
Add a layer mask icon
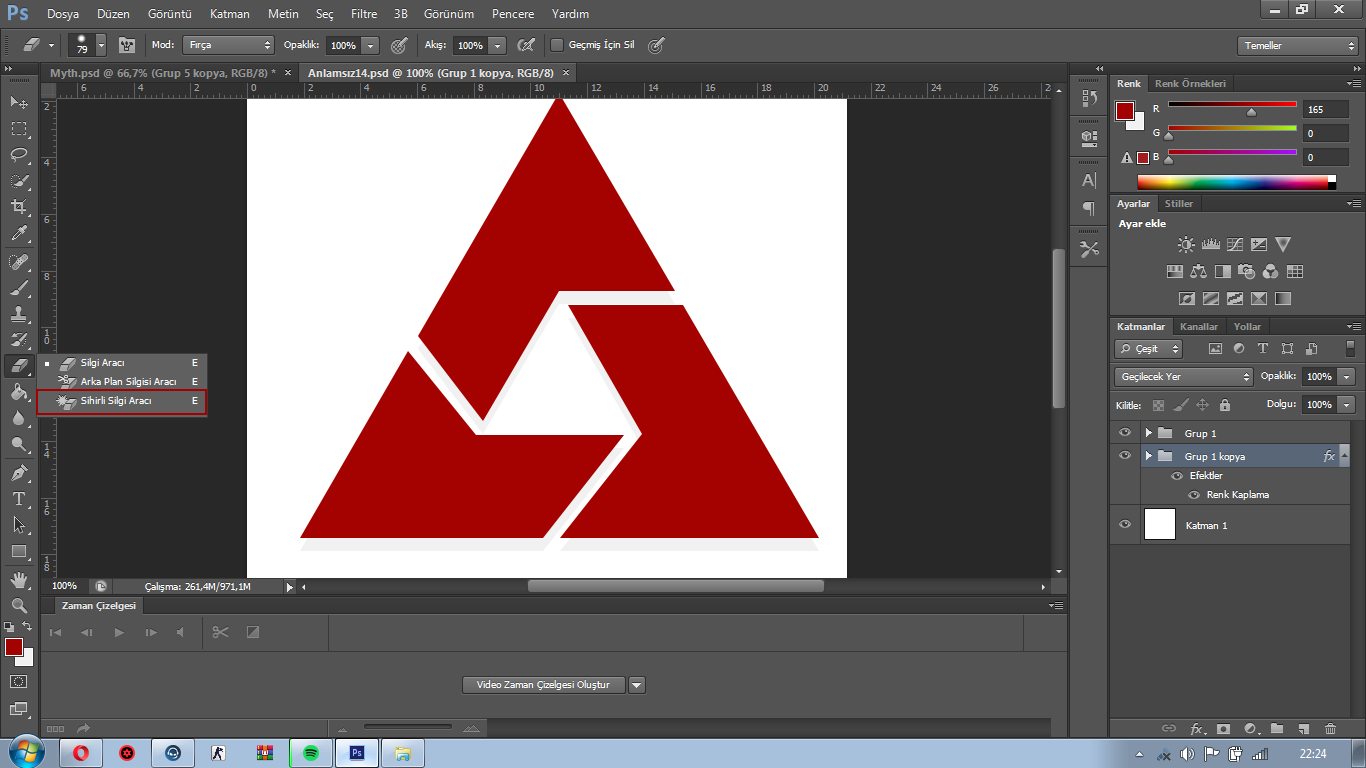point(1222,729)
